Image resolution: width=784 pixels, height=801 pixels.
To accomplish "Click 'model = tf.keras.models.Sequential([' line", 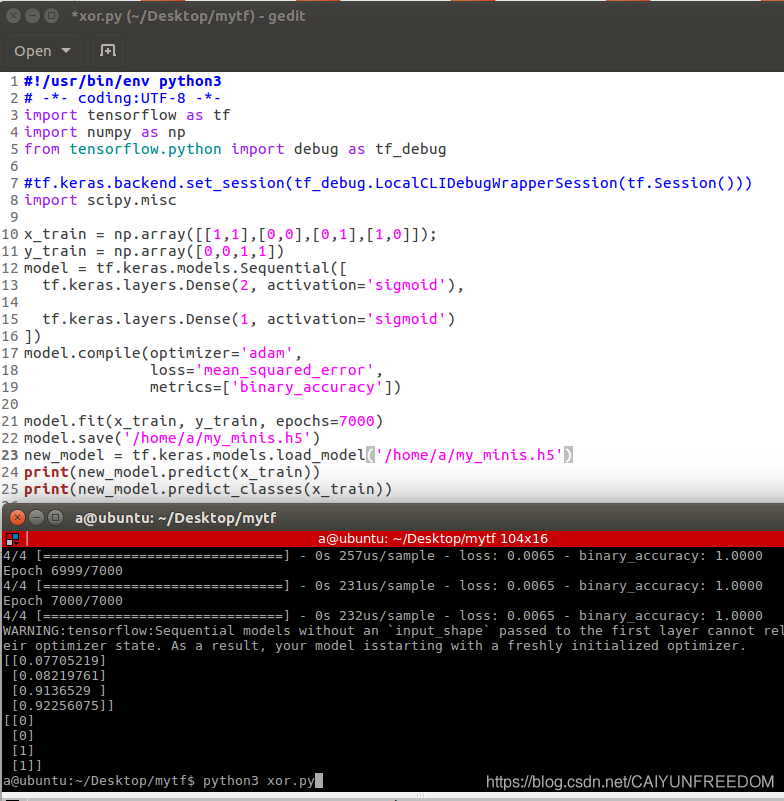I will (185, 268).
